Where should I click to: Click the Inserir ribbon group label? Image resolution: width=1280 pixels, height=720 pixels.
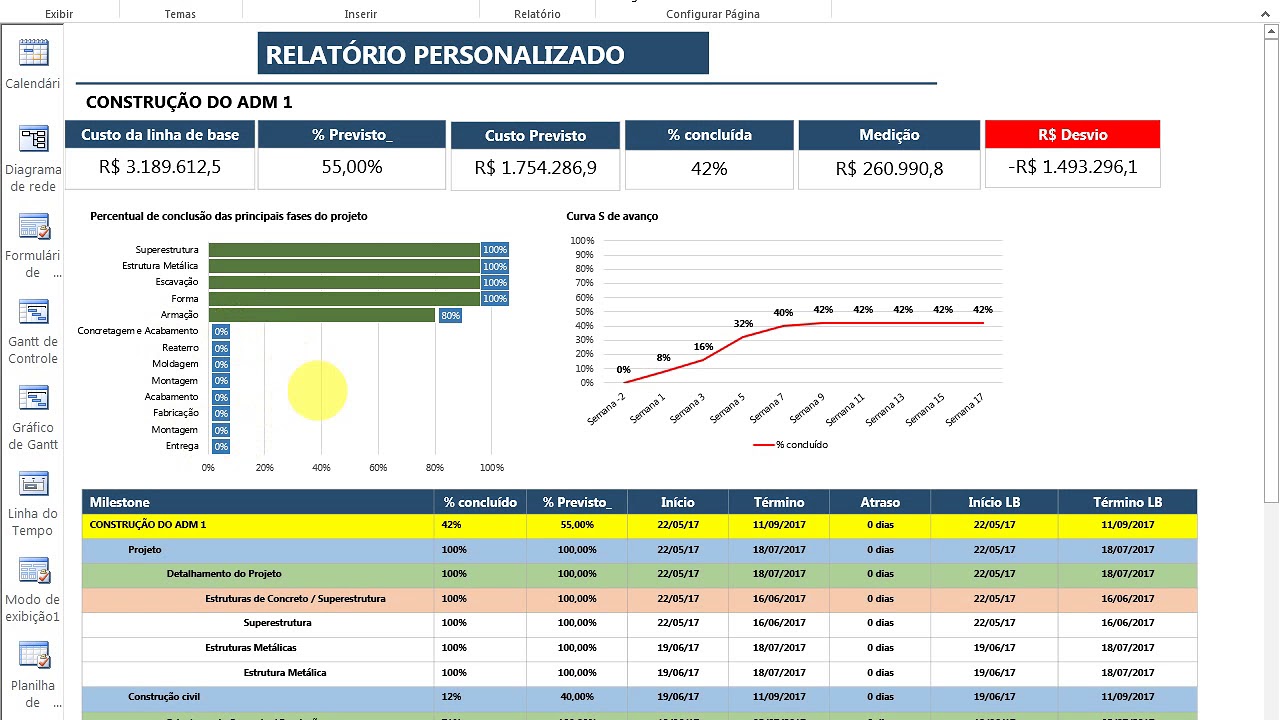(x=361, y=14)
